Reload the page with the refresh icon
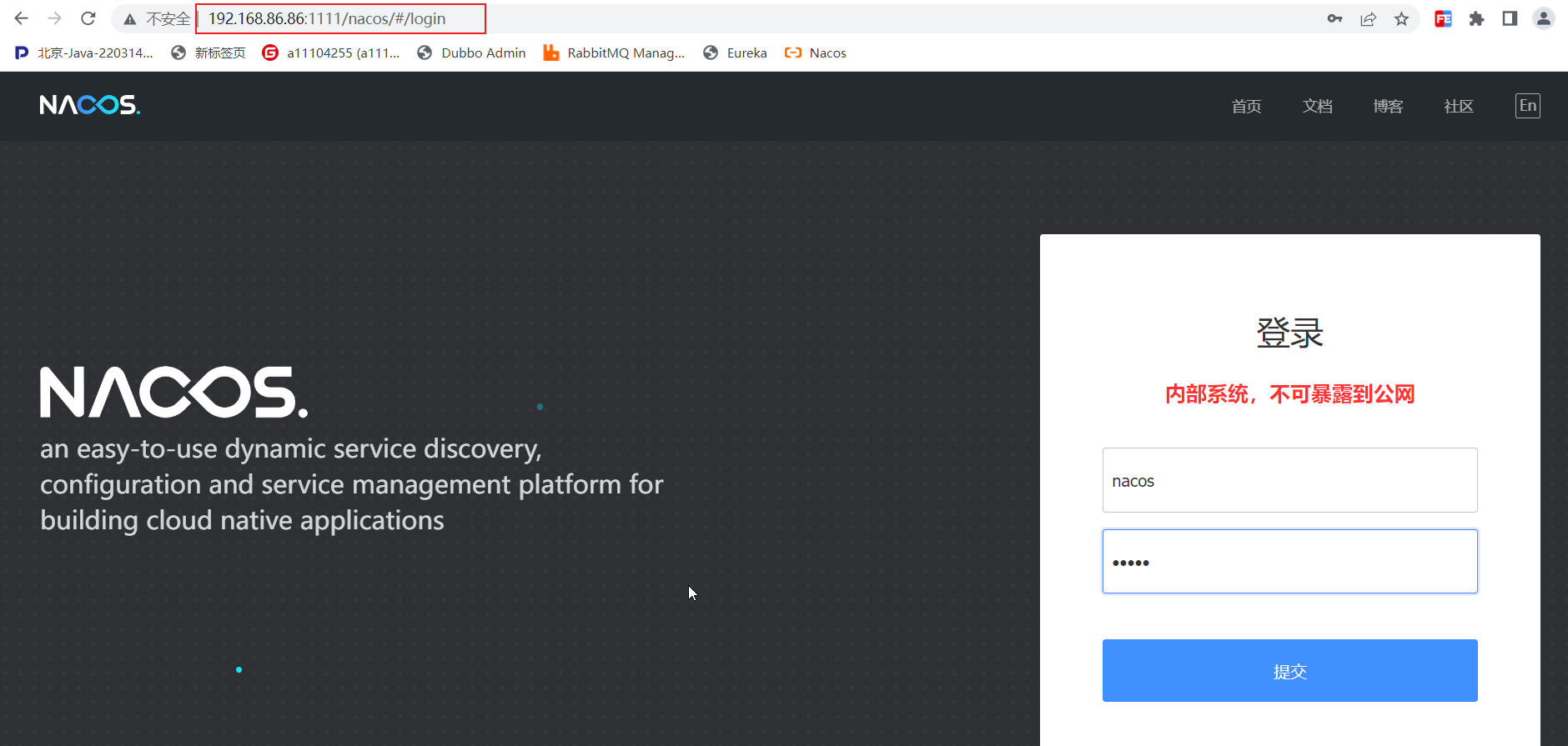Viewport: 1568px width, 746px height. (88, 18)
